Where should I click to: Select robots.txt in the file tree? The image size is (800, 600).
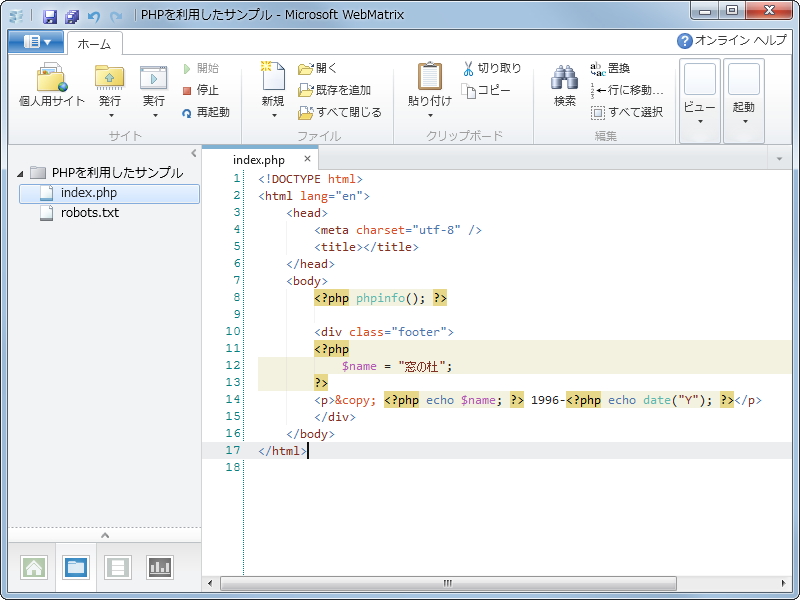[x=87, y=213]
